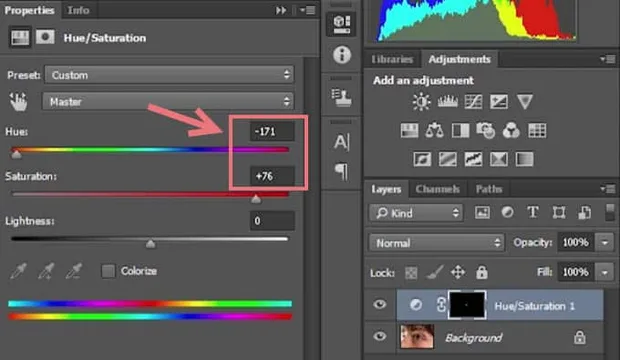Open the Opacity slider dropdown arrow

[x=605, y=242]
